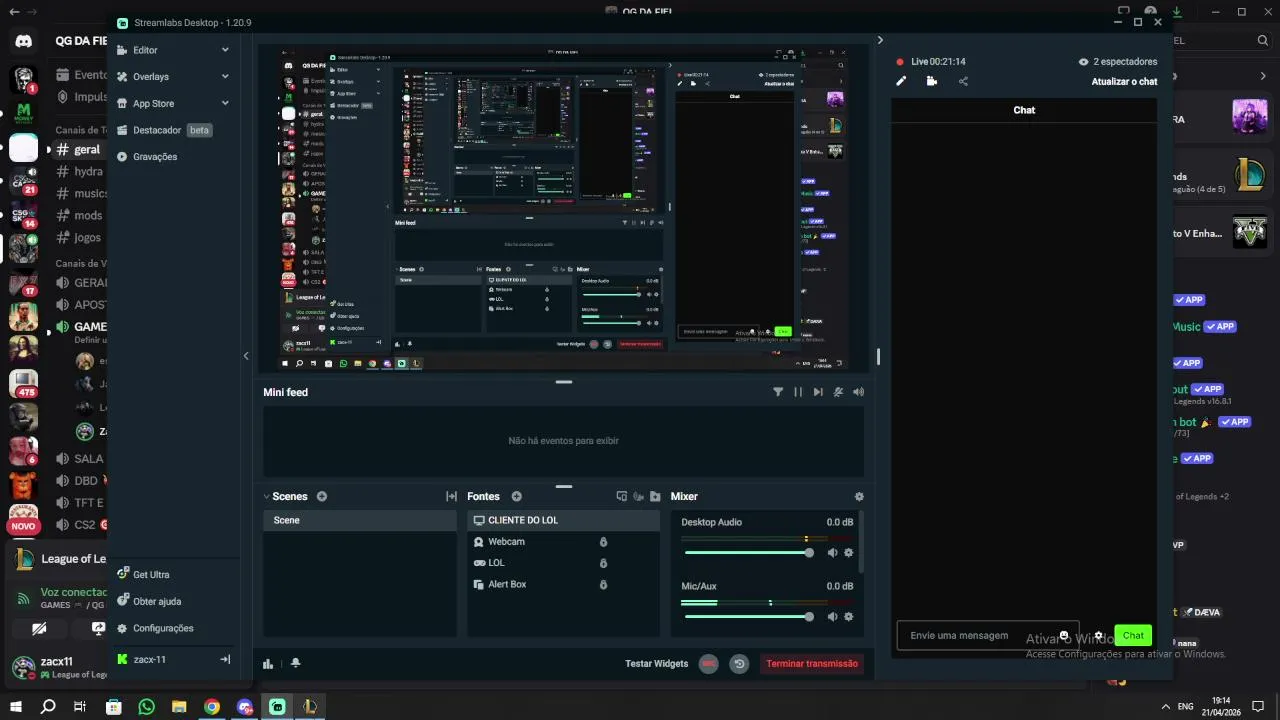Open WhatsApp from the taskbar

point(147,707)
